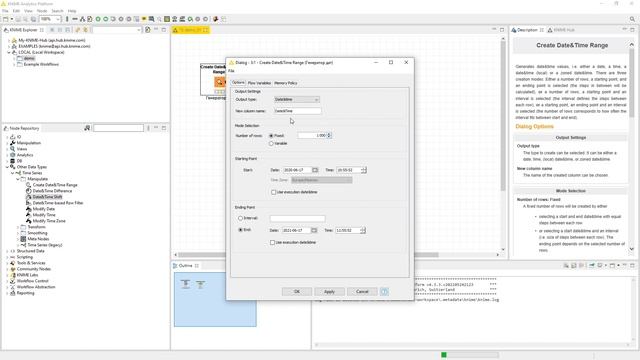Click the new workflow toolbar icon
640x360 pixels.
(5, 19)
